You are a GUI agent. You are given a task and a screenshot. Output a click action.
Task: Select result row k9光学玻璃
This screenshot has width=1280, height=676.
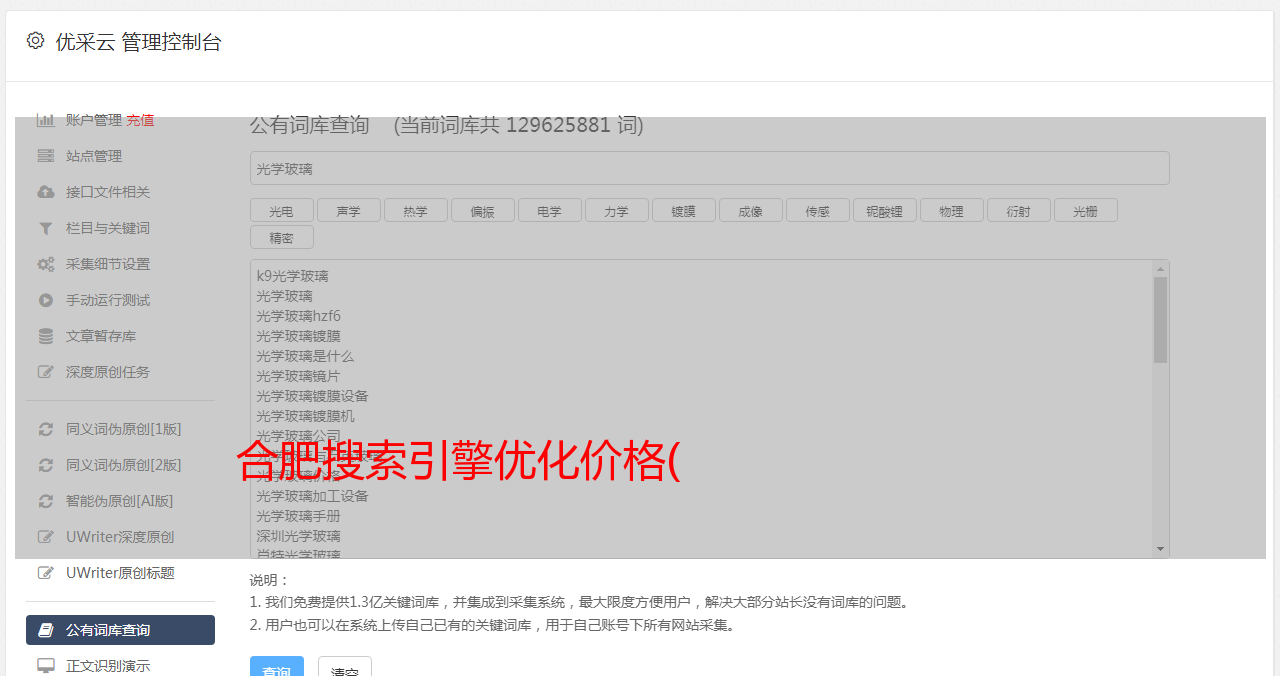[x=292, y=276]
